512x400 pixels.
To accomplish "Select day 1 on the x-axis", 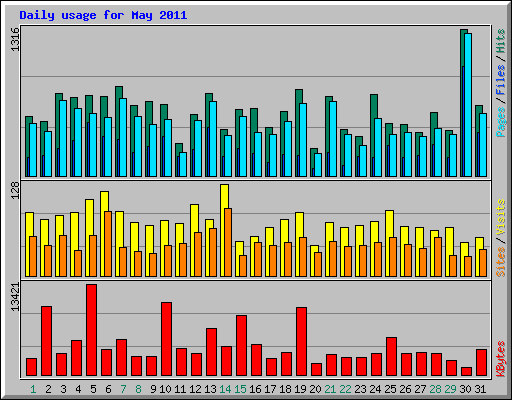I will 33,389.
